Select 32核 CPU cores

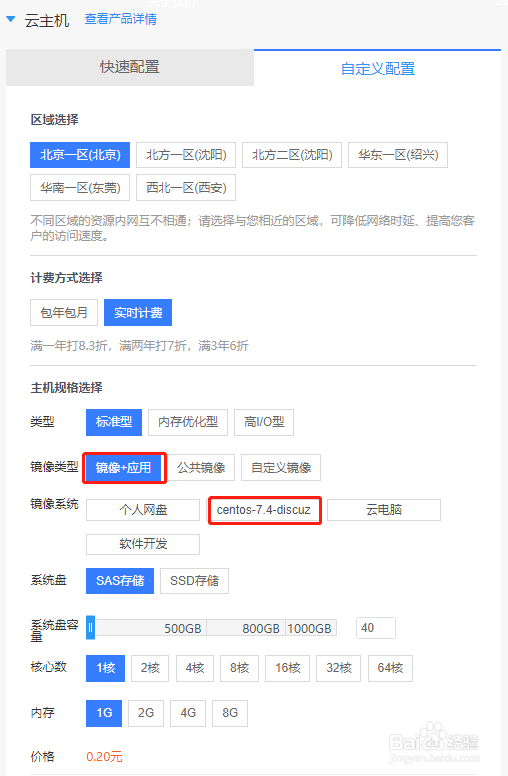tap(339, 668)
